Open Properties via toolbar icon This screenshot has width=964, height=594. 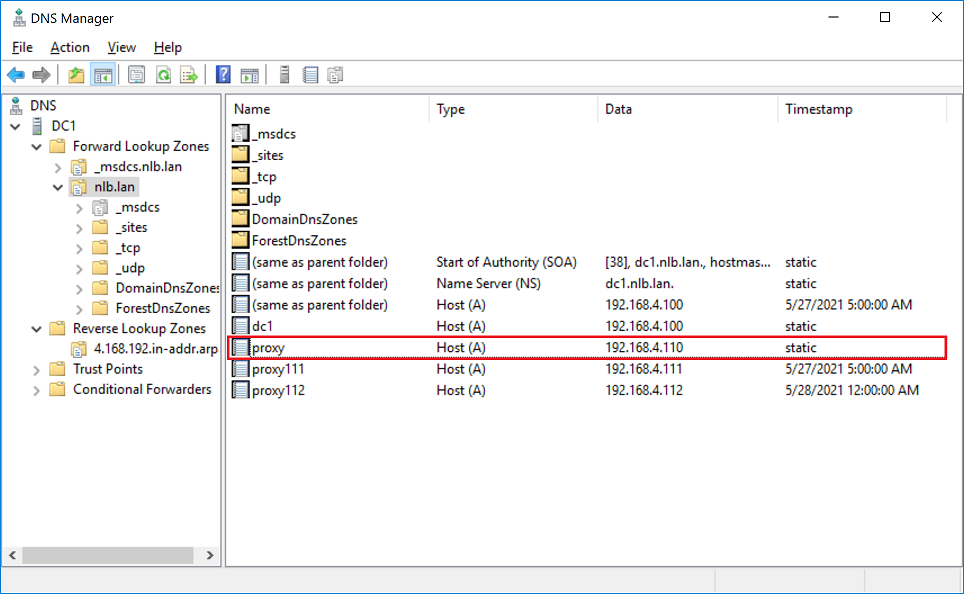pos(136,75)
